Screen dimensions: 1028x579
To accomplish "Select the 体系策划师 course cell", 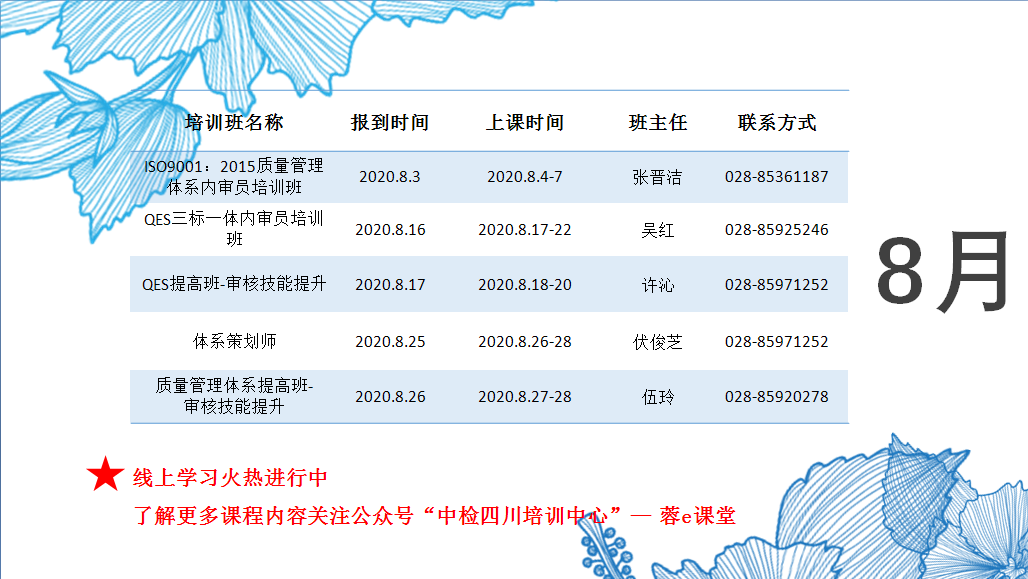I will [234, 341].
